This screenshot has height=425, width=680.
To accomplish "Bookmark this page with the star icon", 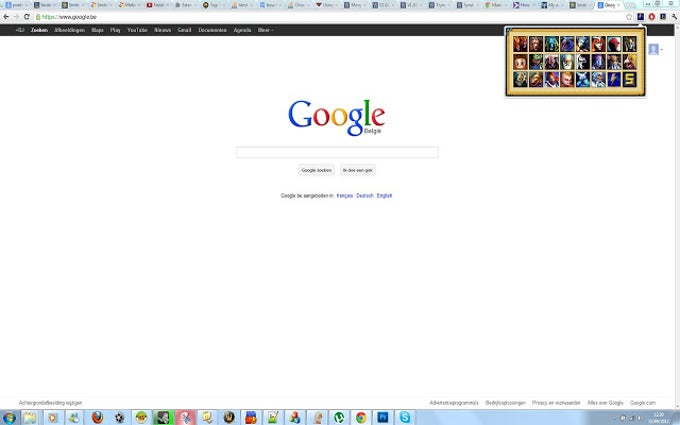I will click(629, 17).
